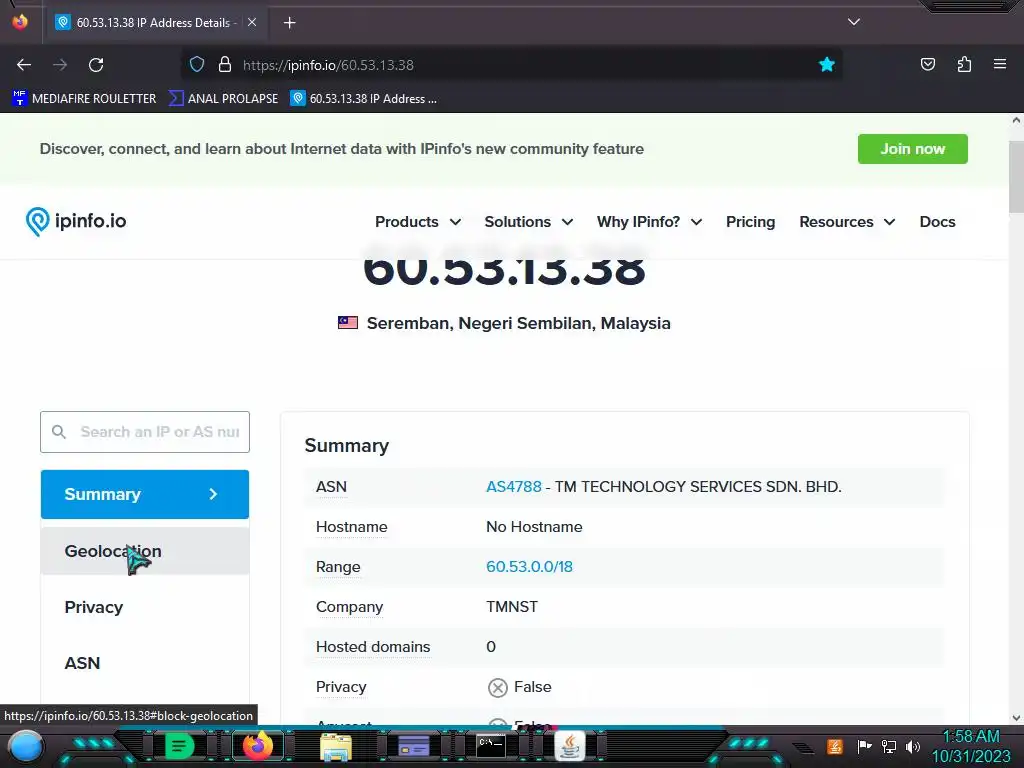Open the 60.53.0.0/18 range link
This screenshot has height=768, width=1024.
529,567
